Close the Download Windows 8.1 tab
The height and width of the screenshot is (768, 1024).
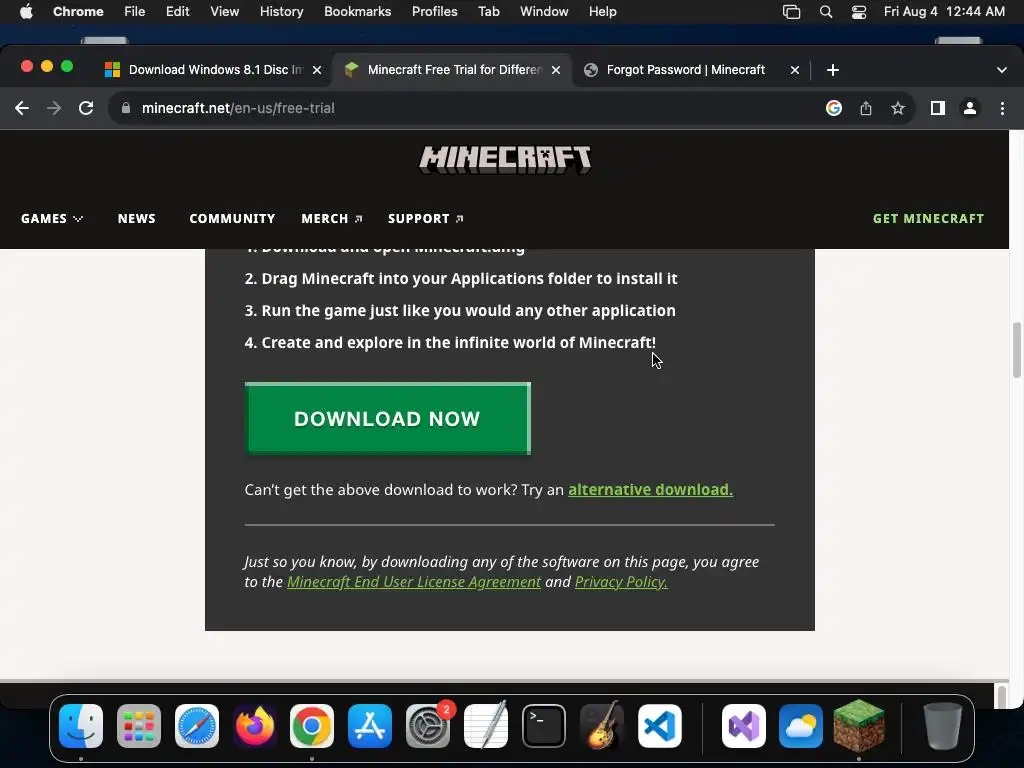(317, 70)
